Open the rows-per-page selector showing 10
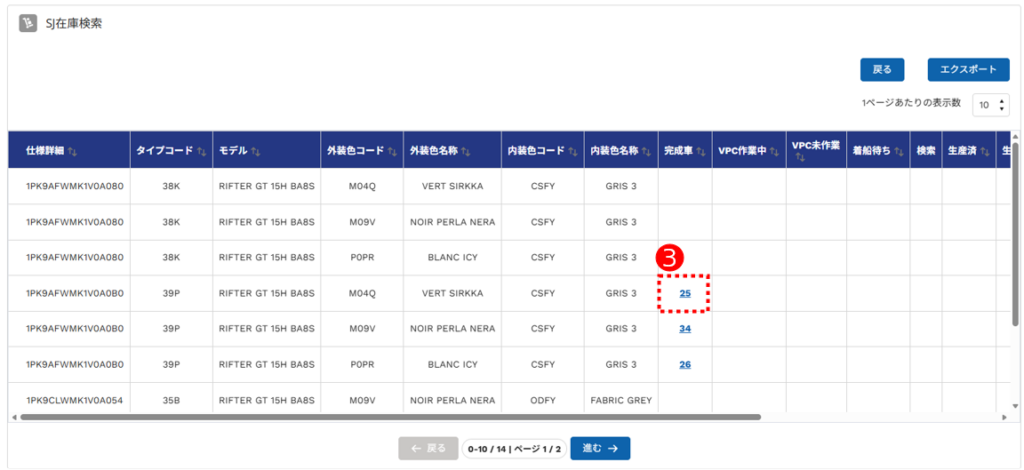The height and width of the screenshot is (470, 1024). (x=991, y=104)
